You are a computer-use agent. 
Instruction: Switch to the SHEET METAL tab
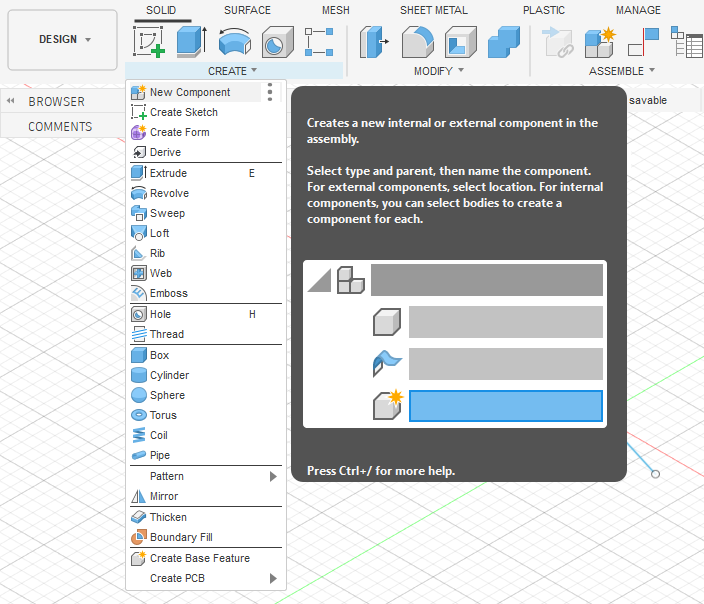click(x=435, y=10)
